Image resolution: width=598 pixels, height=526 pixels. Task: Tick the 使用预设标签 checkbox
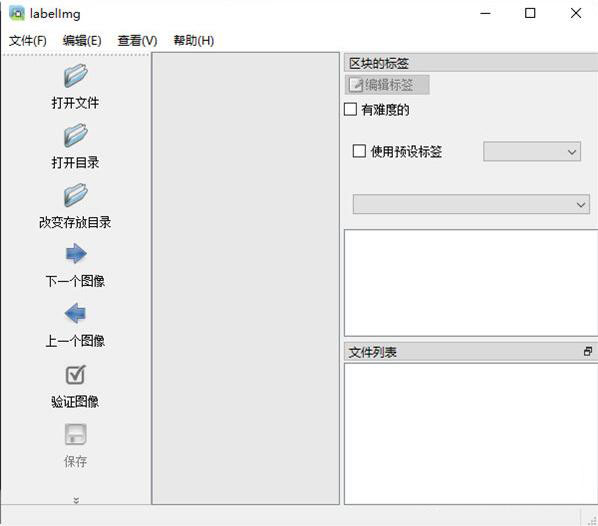click(x=359, y=151)
